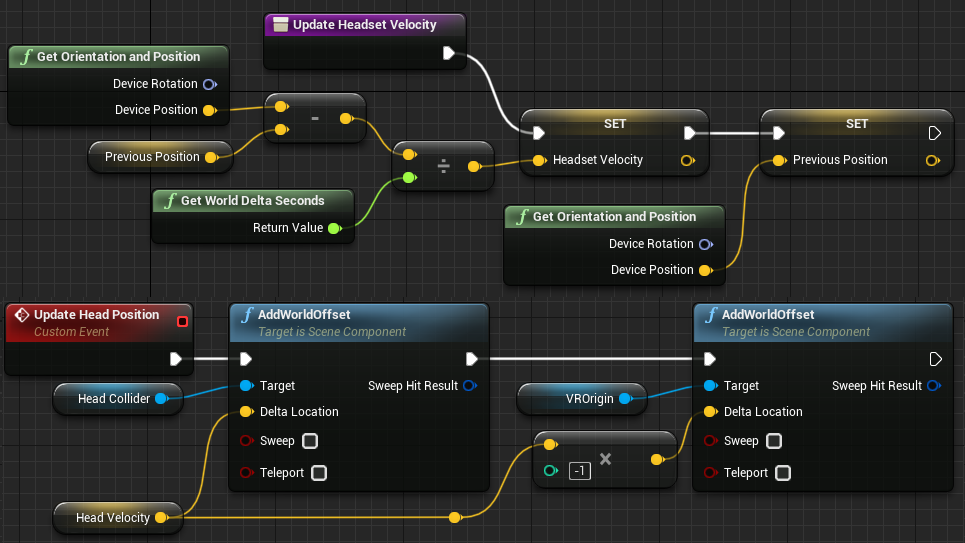
Task: Click the Return Value pin of Get World Delta Seconds
Action: click(x=334, y=228)
